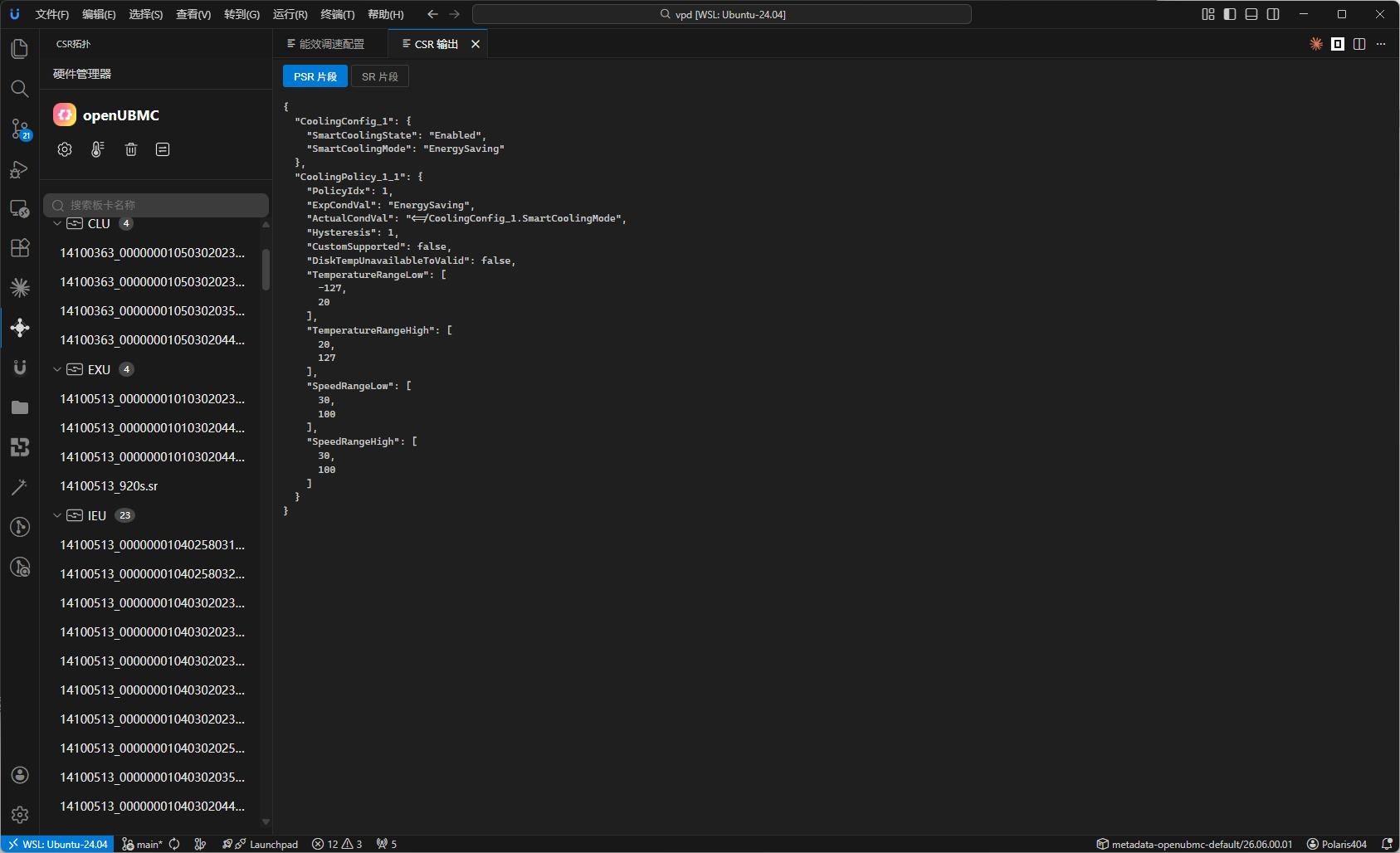Collapse the CLU tree group
Screen dimensions: 1400x853
pyautogui.click(x=57, y=224)
